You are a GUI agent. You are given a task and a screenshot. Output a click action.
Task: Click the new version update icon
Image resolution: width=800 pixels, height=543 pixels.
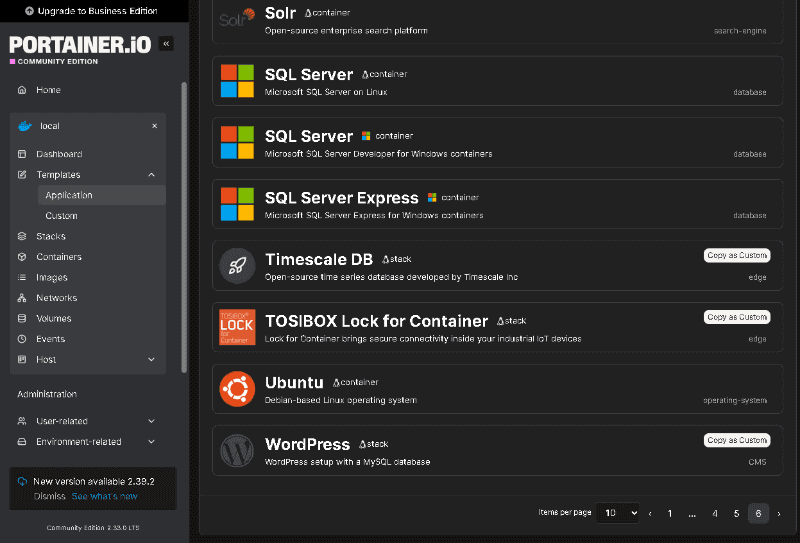(x=22, y=481)
